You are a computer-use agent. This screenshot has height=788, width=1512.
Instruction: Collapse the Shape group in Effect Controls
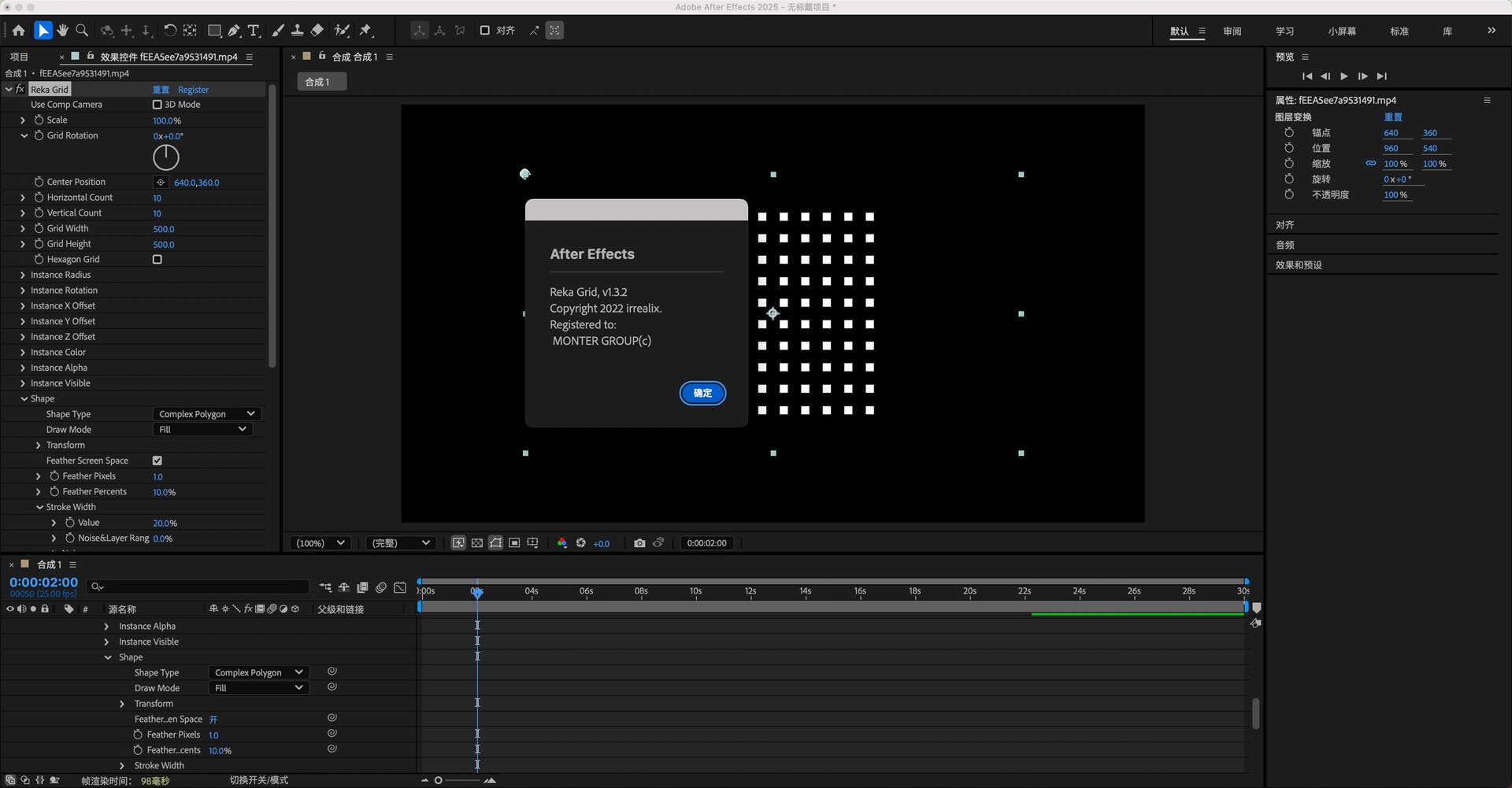[x=24, y=399]
